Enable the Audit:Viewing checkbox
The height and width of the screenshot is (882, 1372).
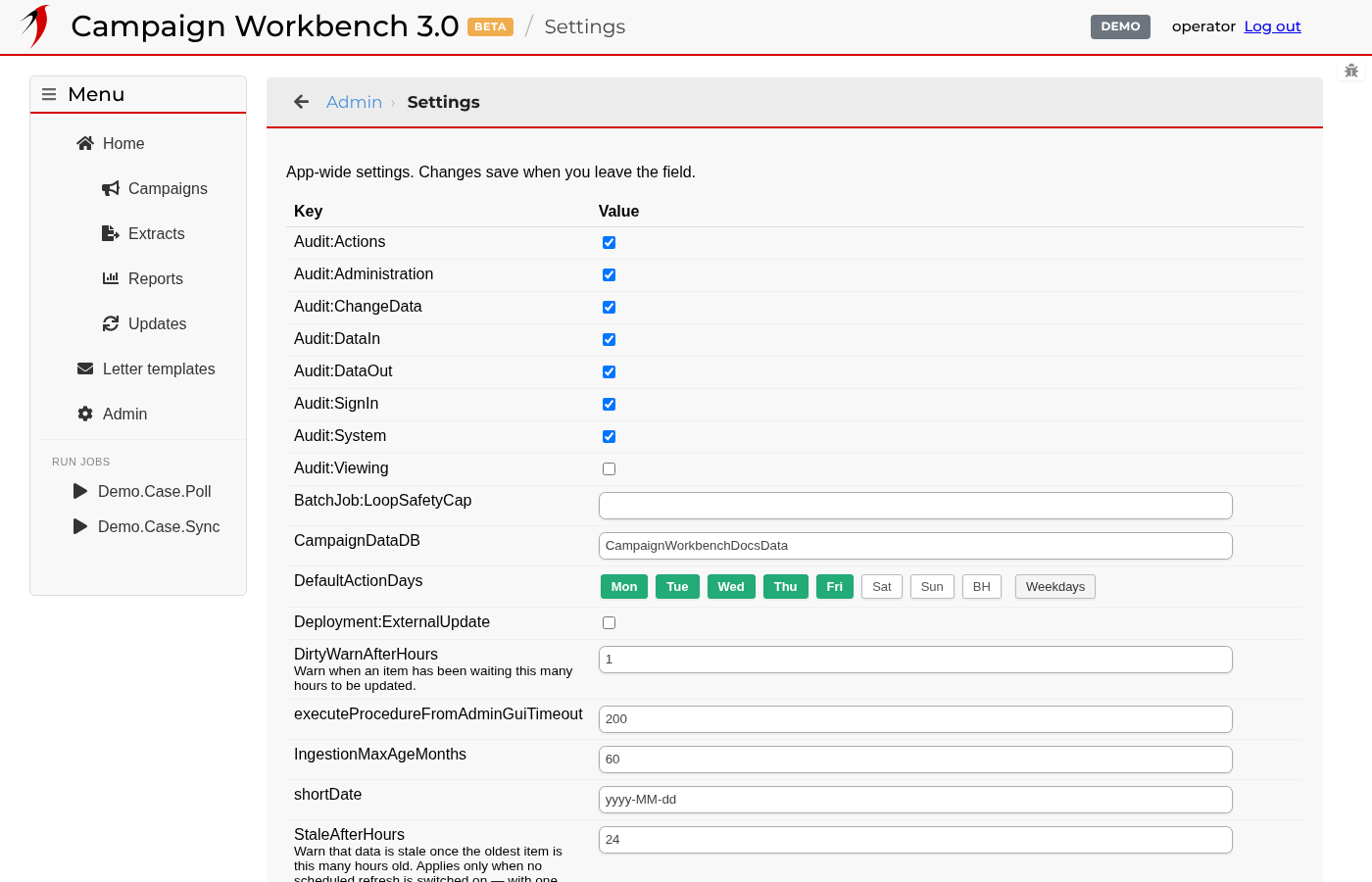[x=609, y=468]
